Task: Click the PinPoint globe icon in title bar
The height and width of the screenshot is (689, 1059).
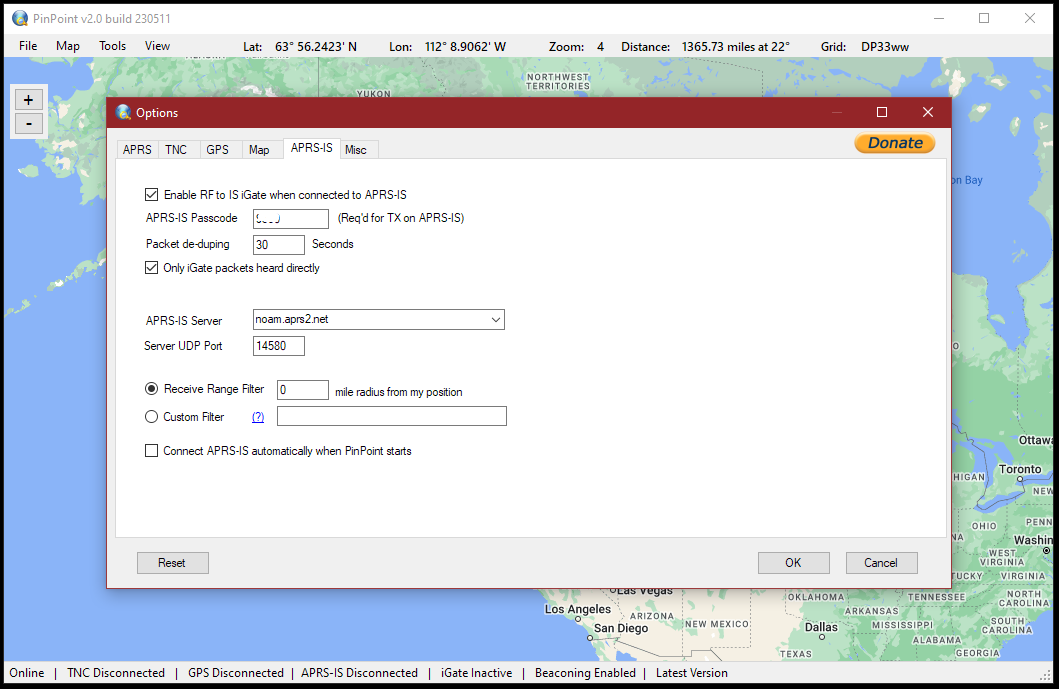Action: click(x=13, y=18)
